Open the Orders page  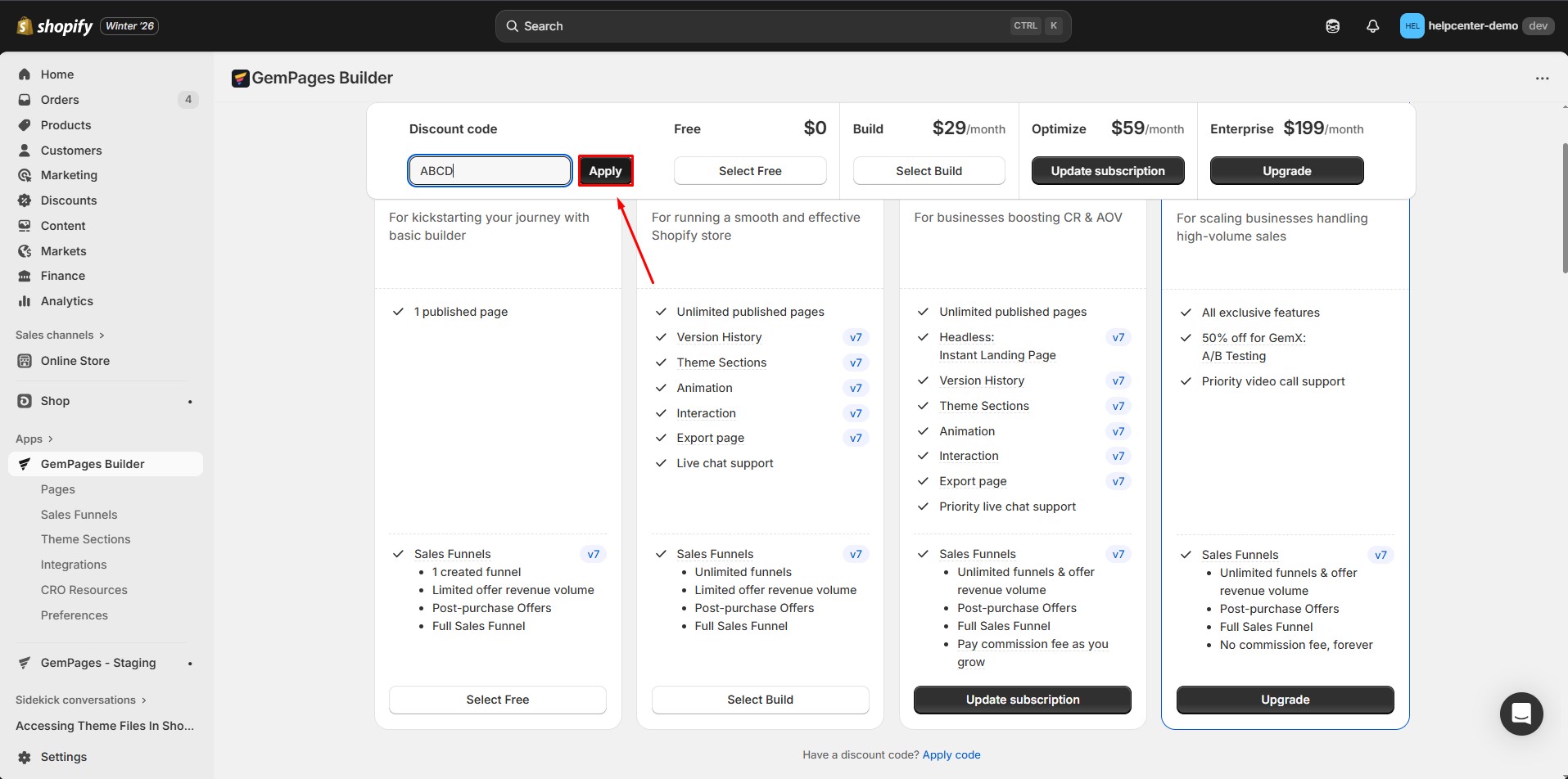pos(60,100)
